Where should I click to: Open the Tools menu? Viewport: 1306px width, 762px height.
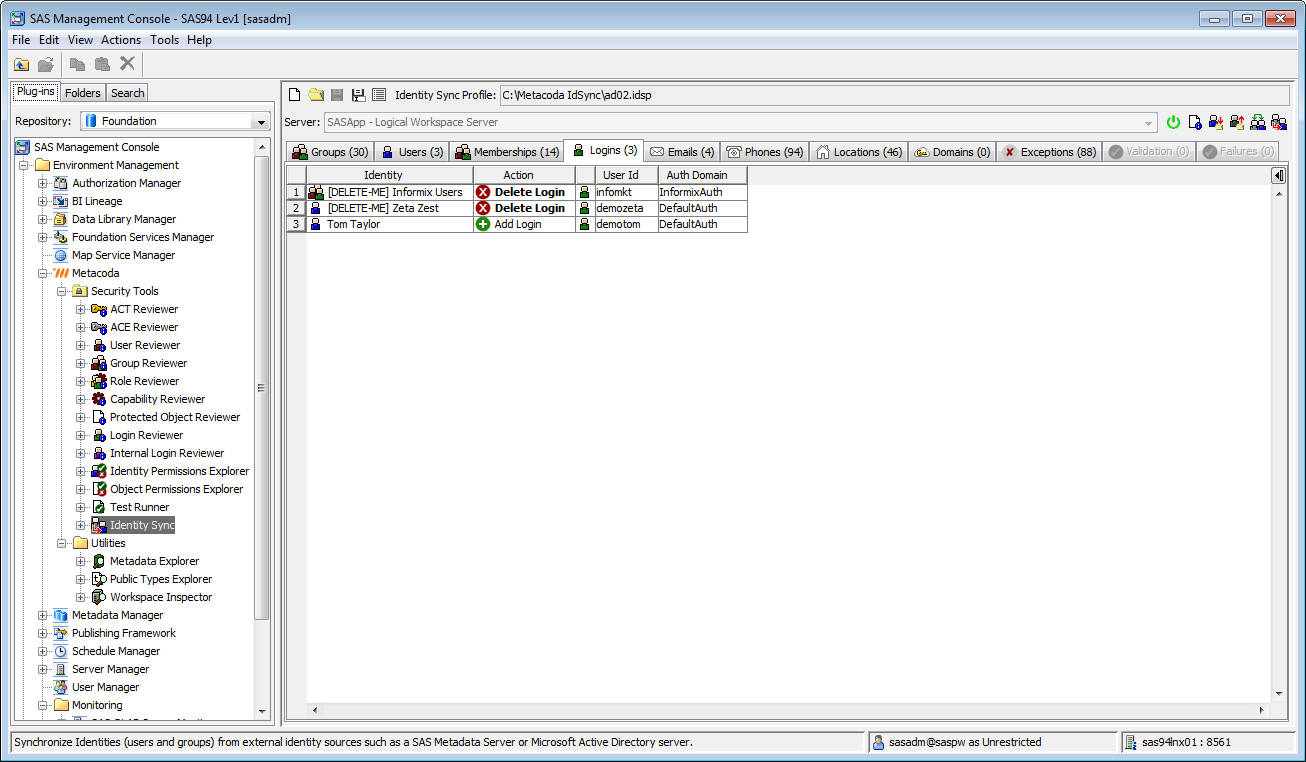[164, 40]
